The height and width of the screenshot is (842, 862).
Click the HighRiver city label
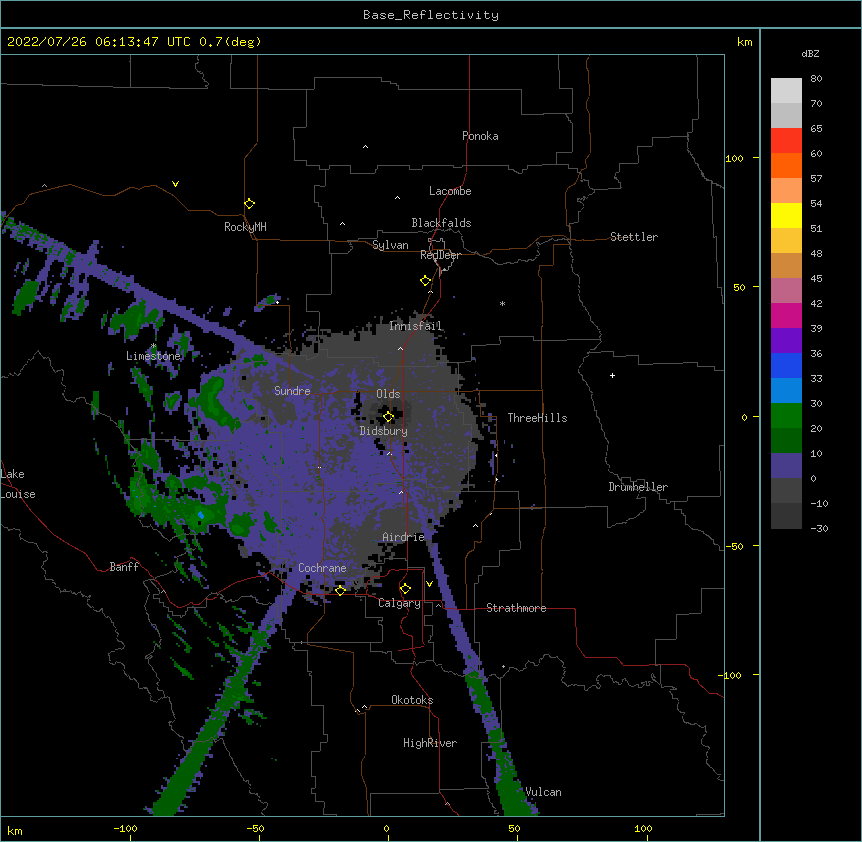[430, 743]
